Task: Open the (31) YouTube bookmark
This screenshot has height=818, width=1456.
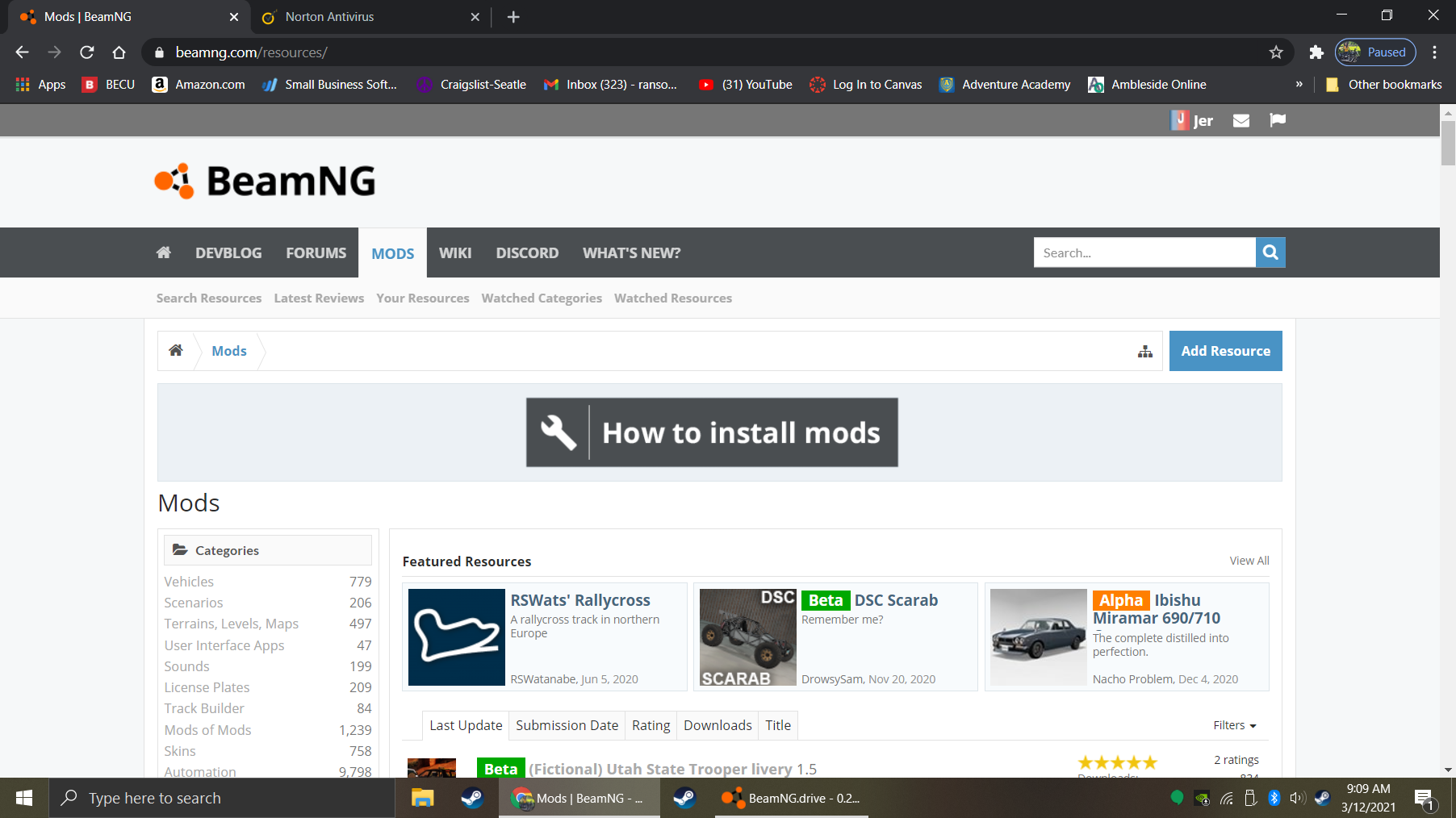Action: tap(746, 85)
